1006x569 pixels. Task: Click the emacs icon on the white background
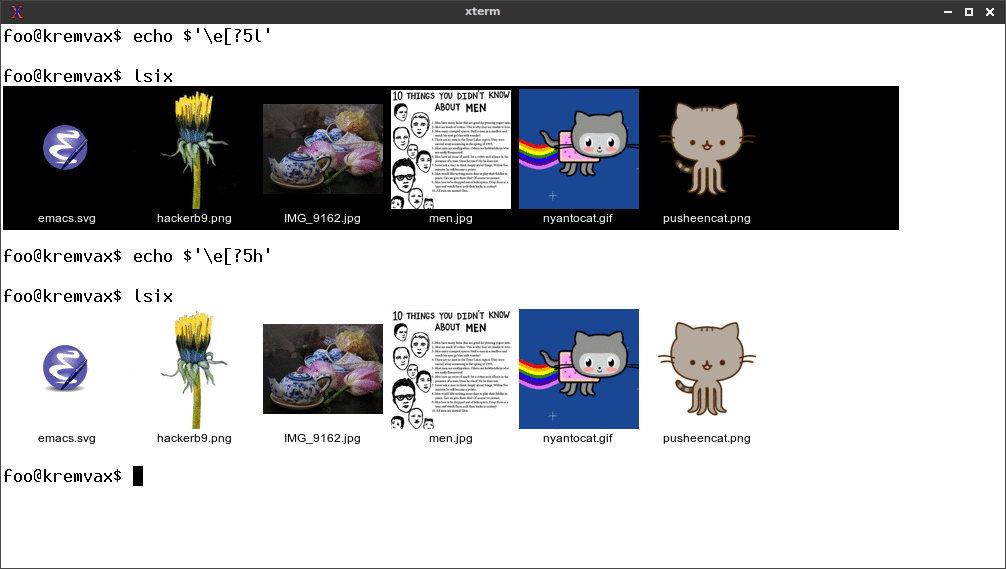(65, 368)
